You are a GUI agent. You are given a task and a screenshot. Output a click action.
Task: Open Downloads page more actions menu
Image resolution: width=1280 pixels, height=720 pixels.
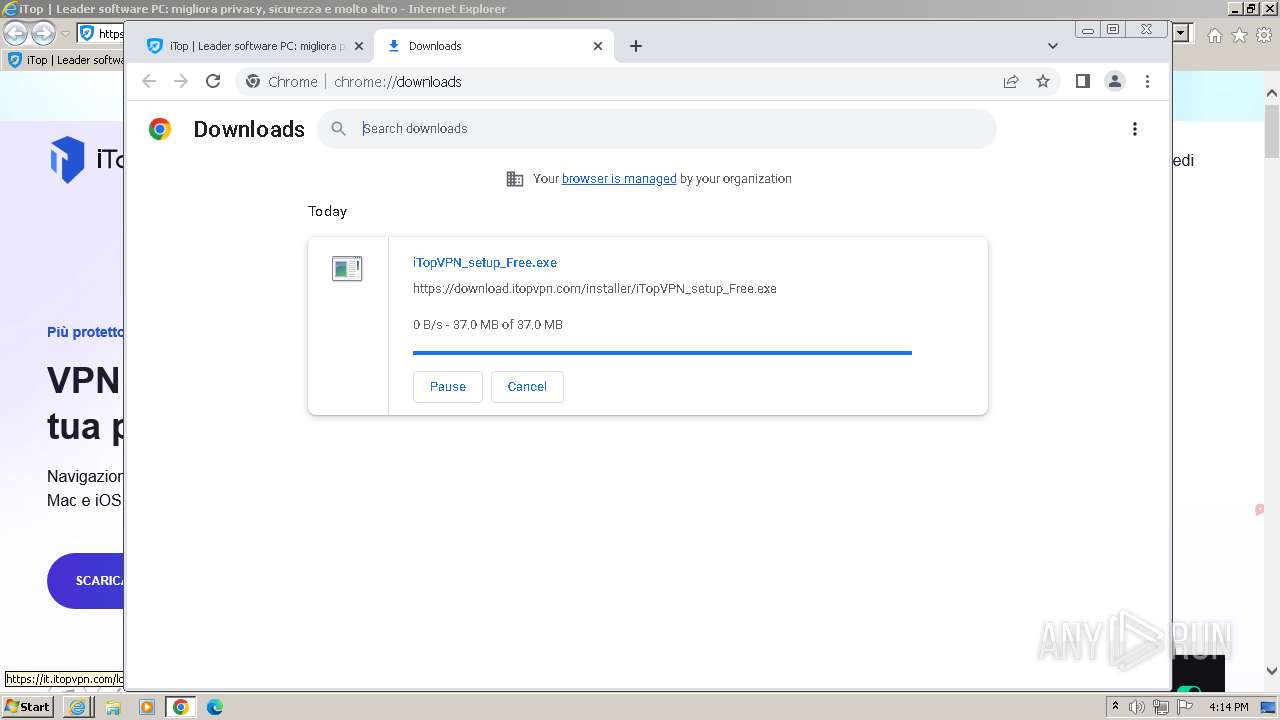pos(1134,129)
